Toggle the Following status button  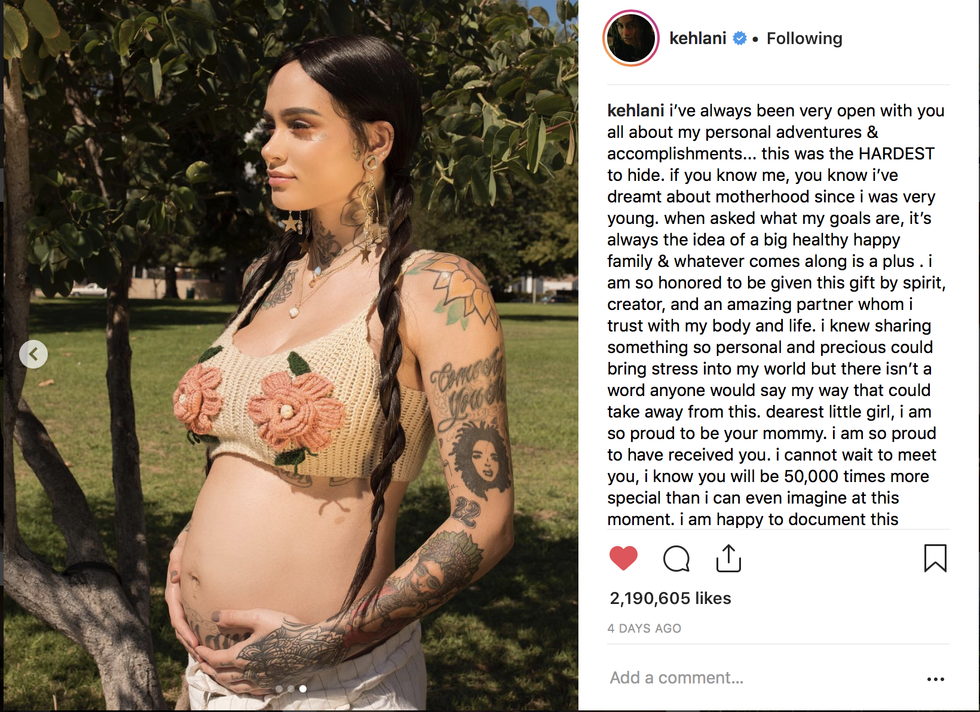click(x=804, y=39)
